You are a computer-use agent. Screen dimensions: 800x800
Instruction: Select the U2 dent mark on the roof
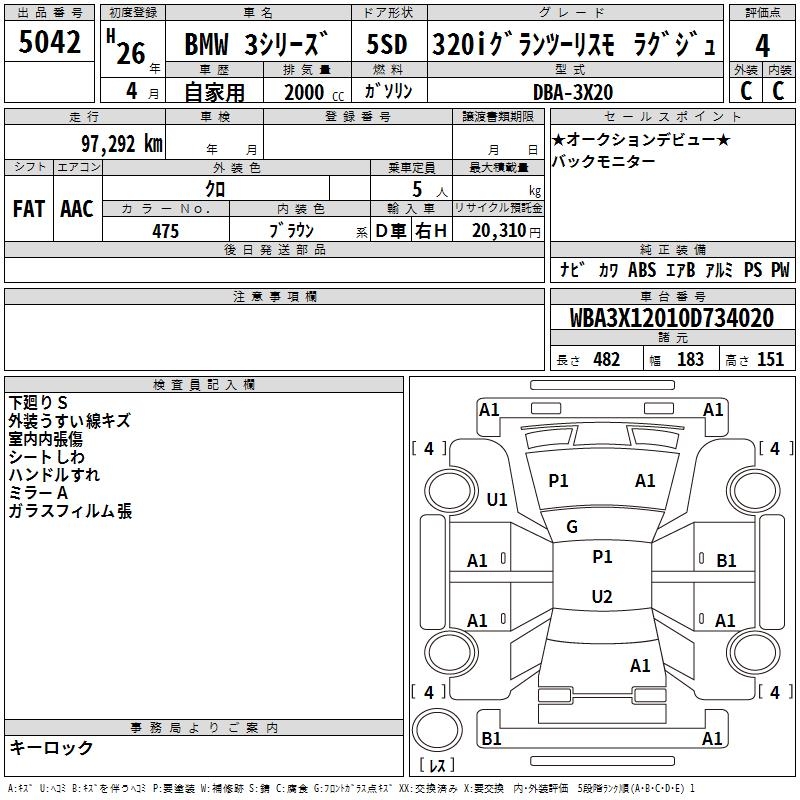click(x=601, y=597)
